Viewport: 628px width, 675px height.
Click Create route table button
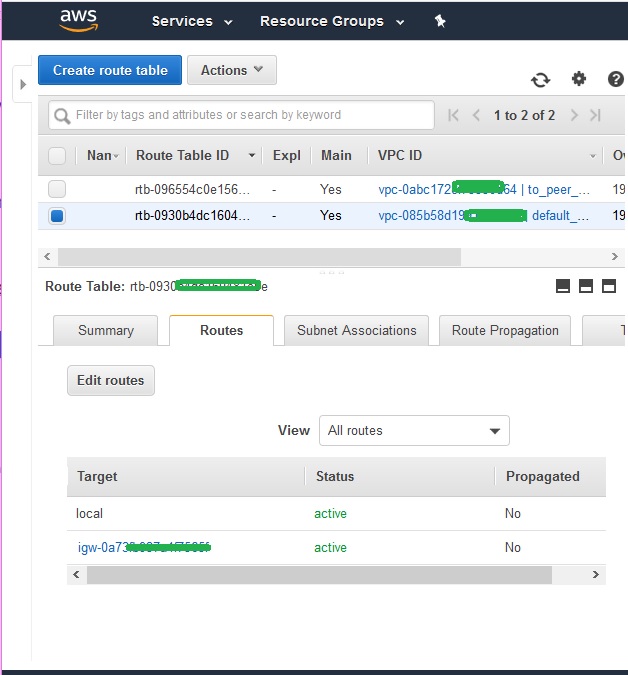(110, 70)
